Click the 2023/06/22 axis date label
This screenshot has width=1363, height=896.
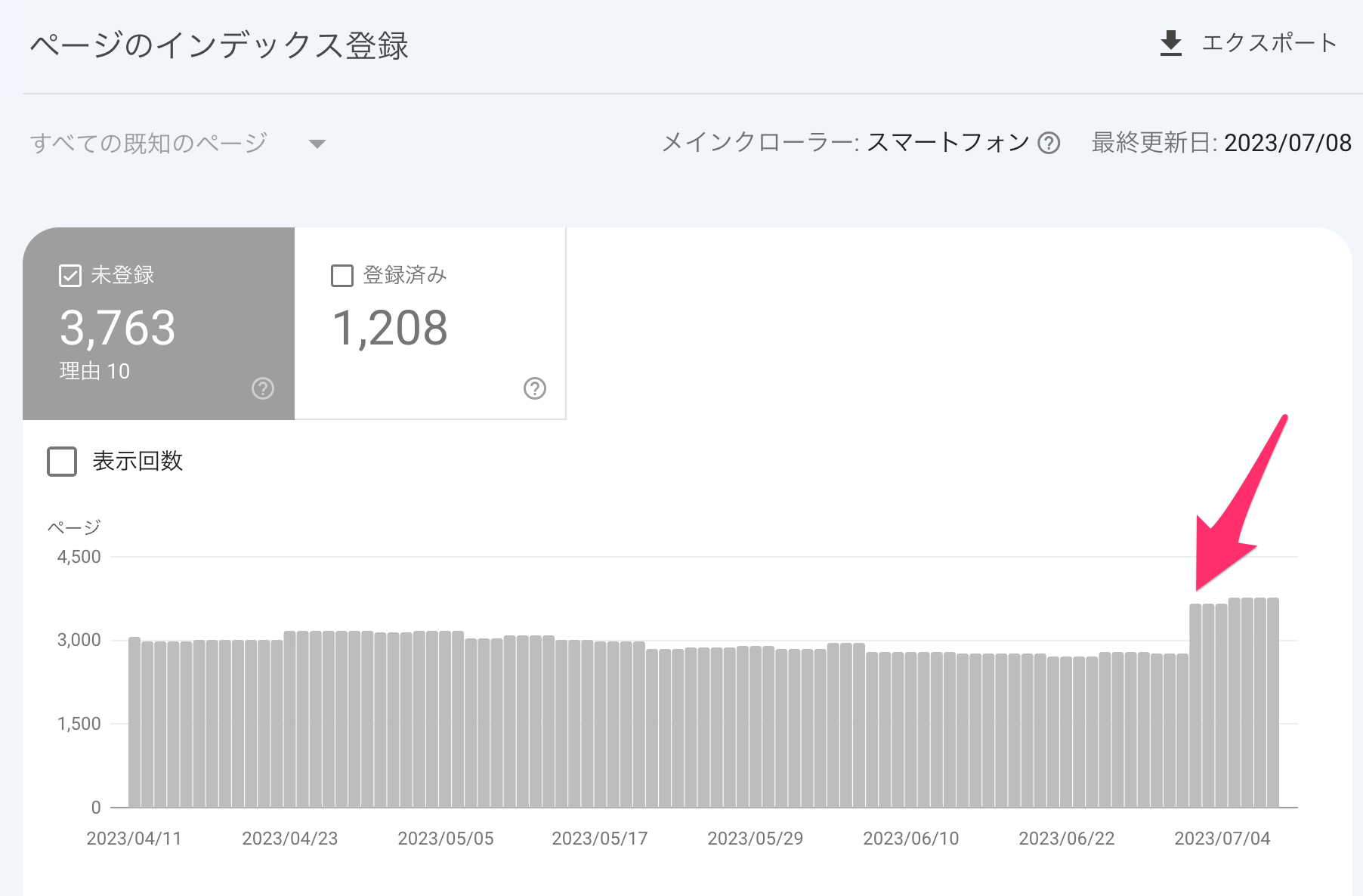click(x=1067, y=839)
